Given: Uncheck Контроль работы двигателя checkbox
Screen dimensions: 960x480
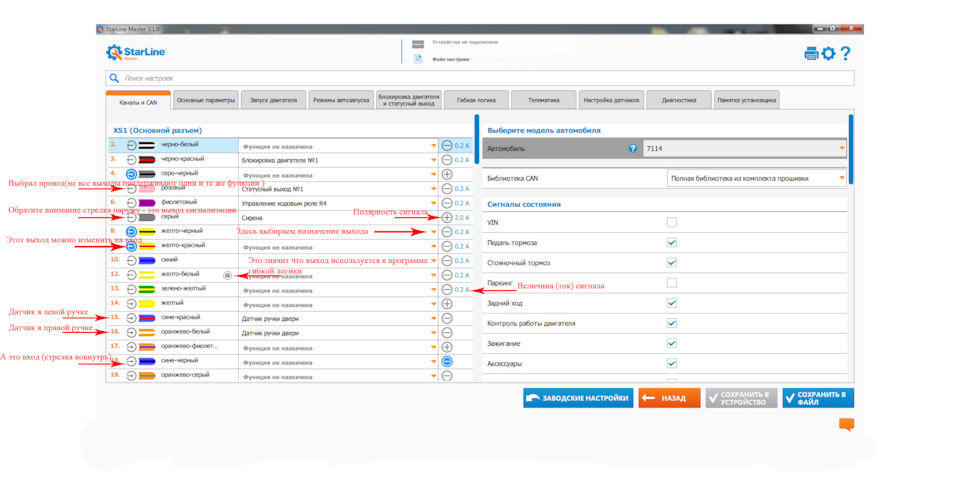Looking at the screenshot, I should tap(672, 323).
